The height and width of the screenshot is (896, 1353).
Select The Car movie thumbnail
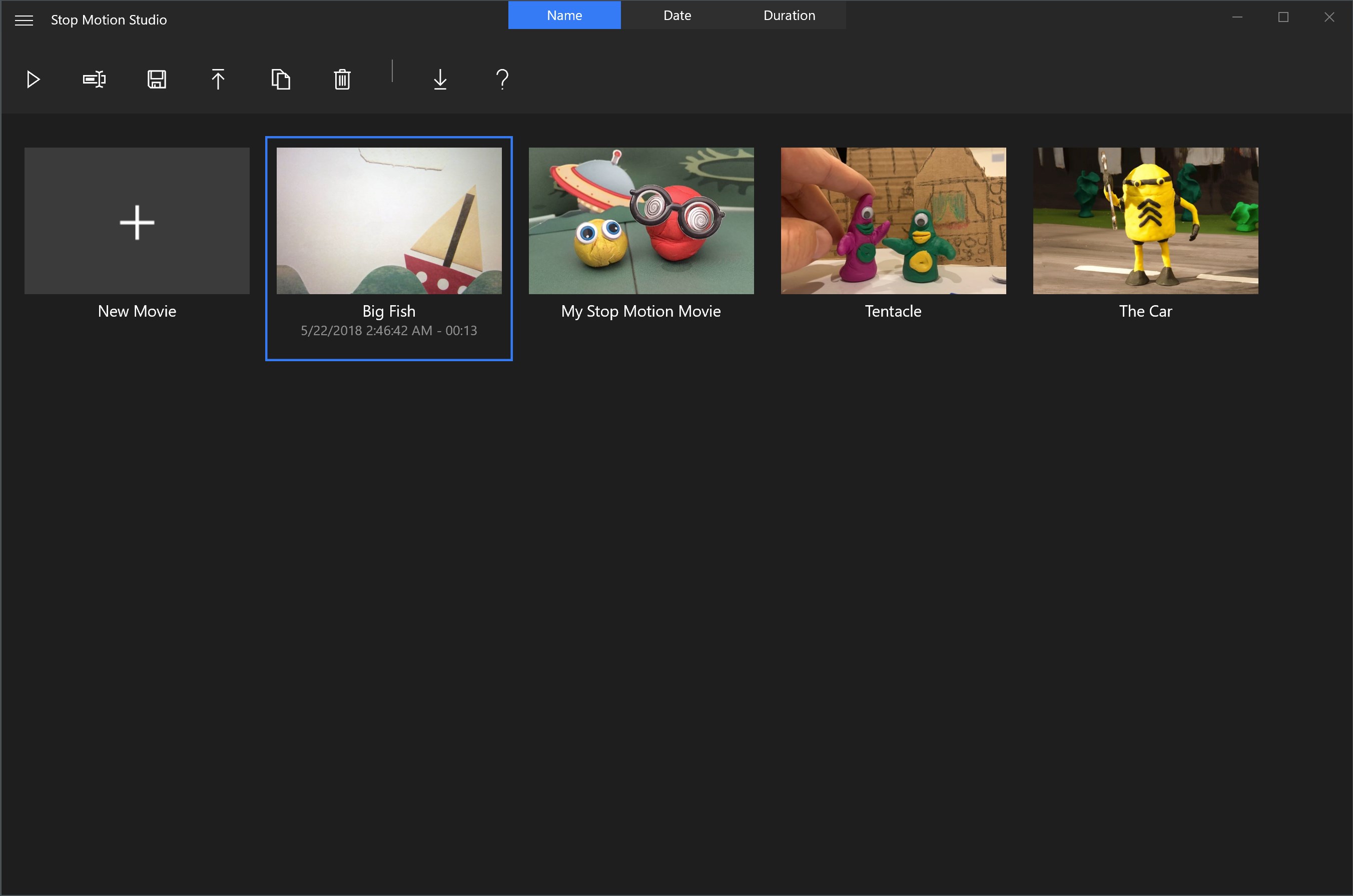point(1145,221)
